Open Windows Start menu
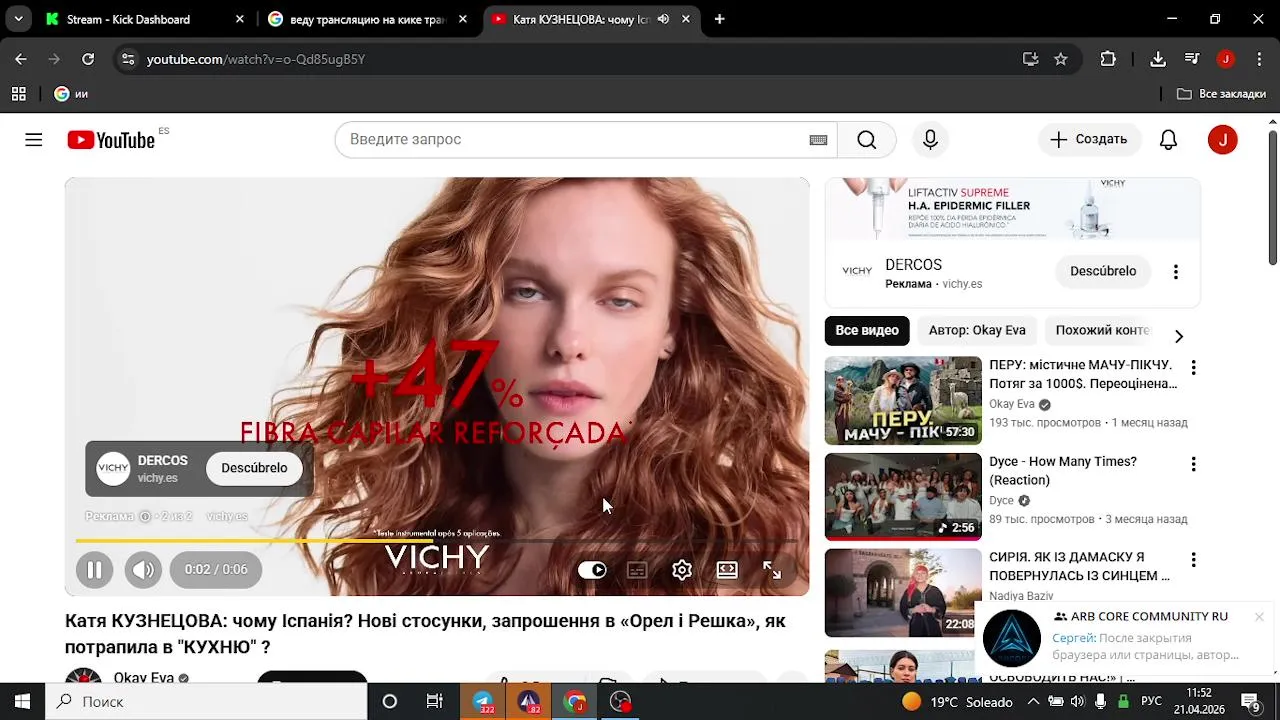1280x720 pixels. click(22, 701)
